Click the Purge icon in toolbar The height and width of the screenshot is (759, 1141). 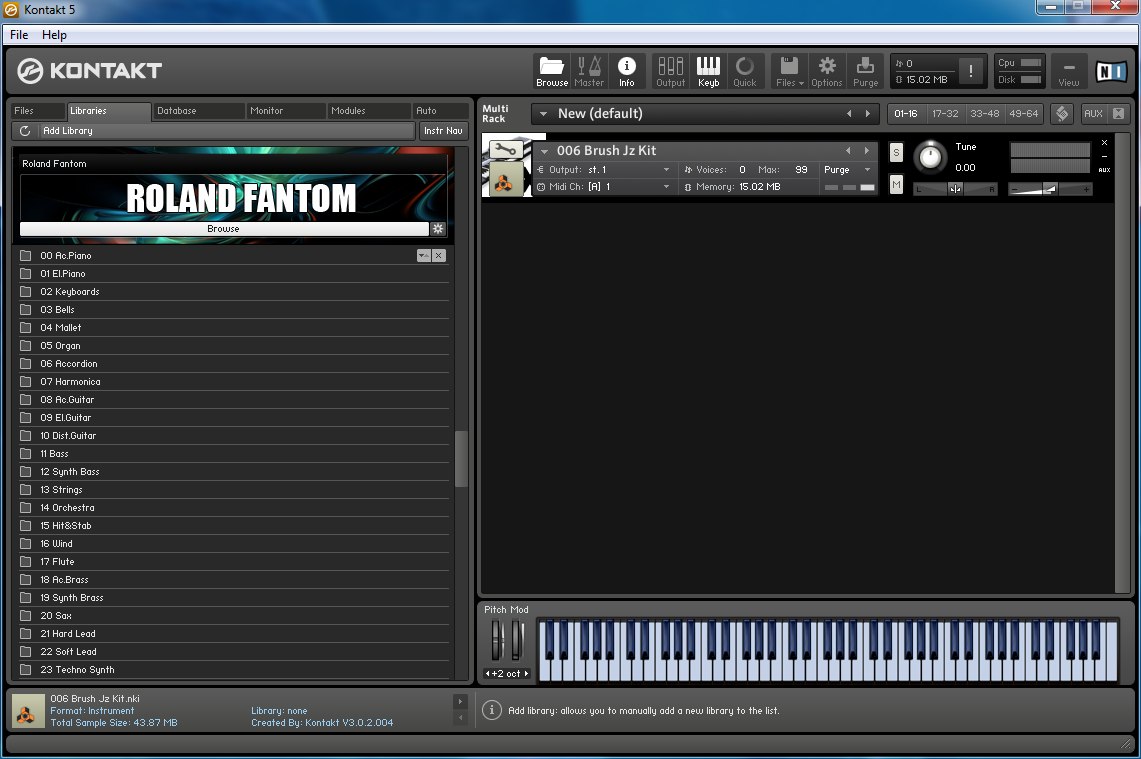tap(865, 71)
